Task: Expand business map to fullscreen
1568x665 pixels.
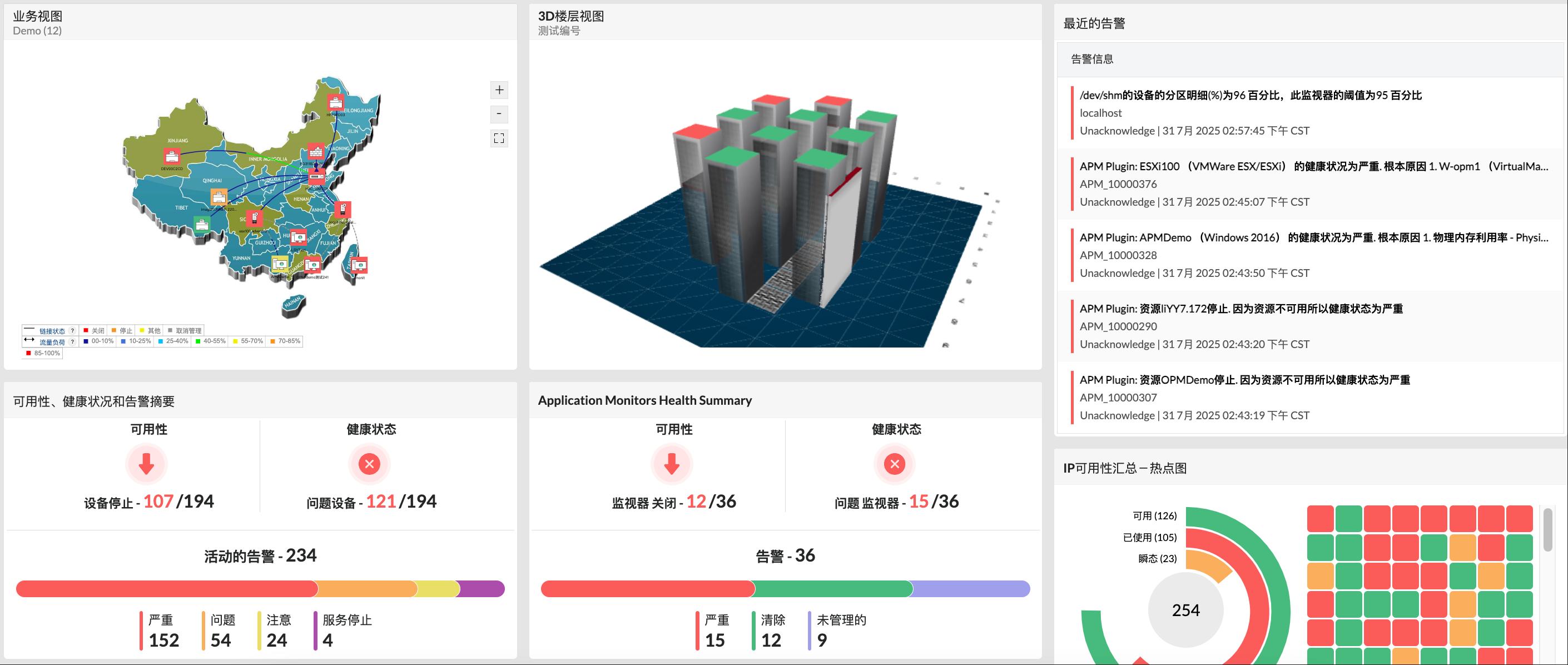Action: pyautogui.click(x=499, y=138)
